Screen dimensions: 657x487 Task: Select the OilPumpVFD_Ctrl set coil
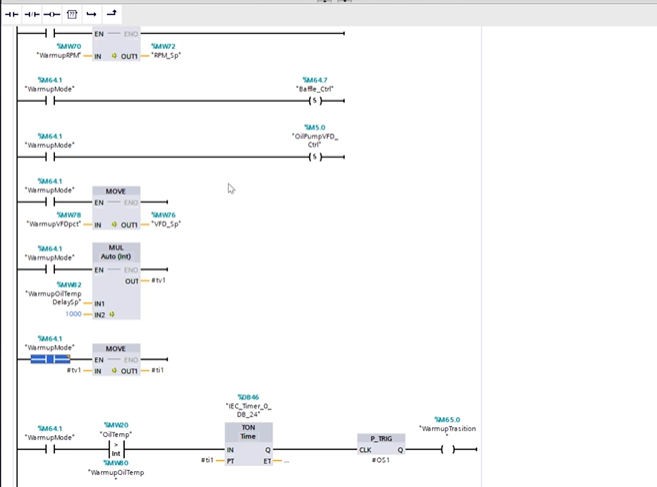coord(315,157)
